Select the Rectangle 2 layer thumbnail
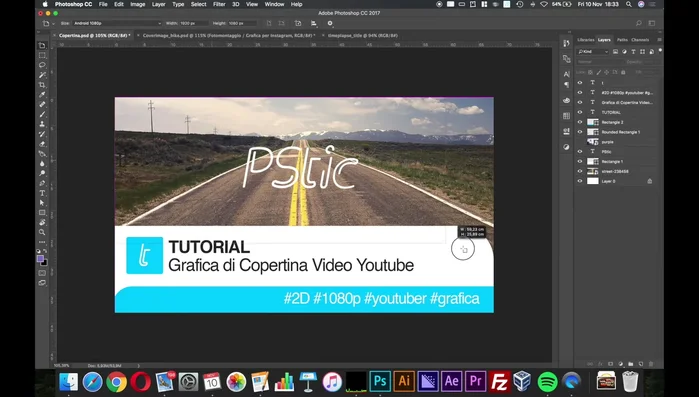Image resolution: width=699 pixels, height=397 pixels. point(593,122)
